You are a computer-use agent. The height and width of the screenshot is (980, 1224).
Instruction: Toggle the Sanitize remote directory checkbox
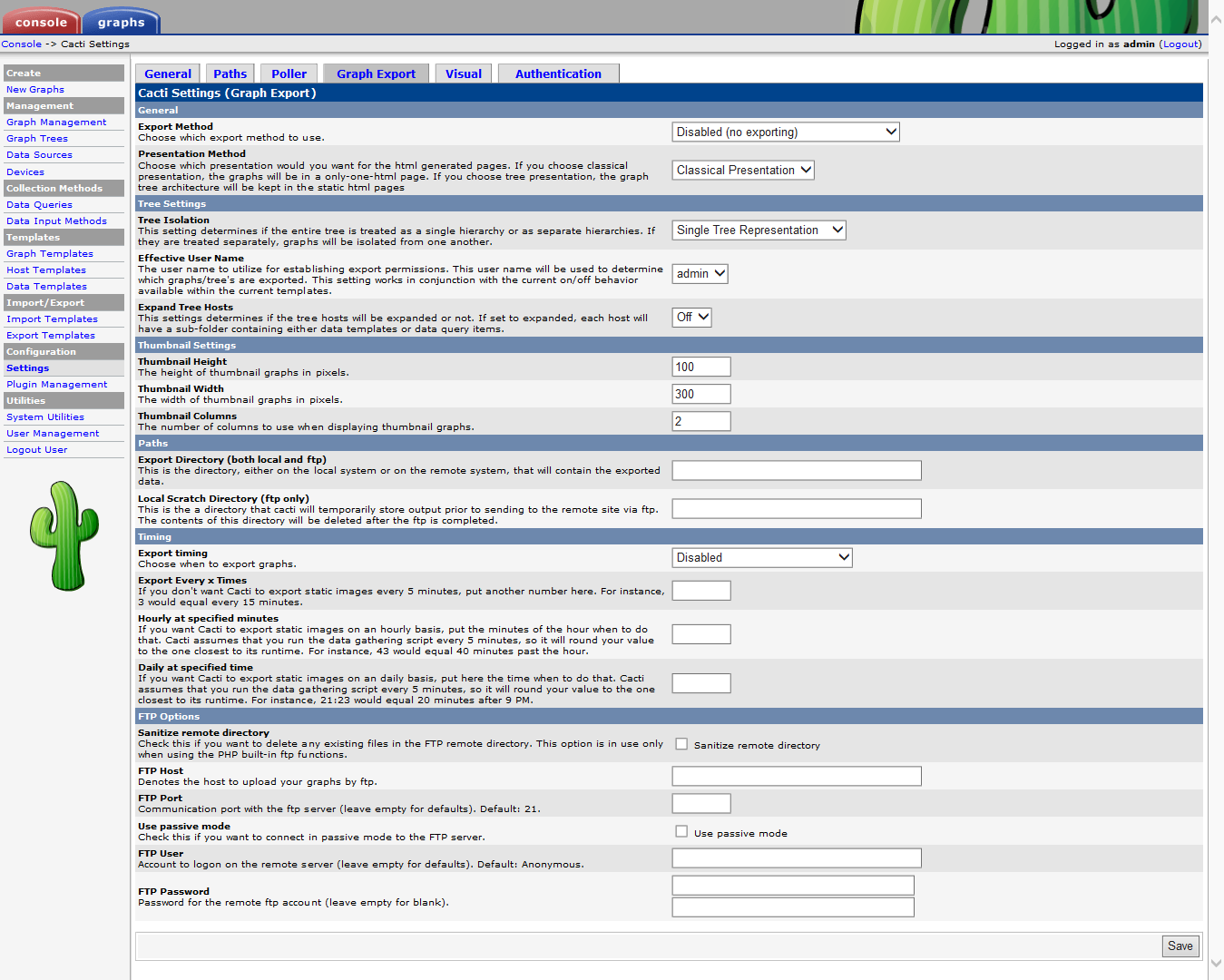[x=681, y=744]
